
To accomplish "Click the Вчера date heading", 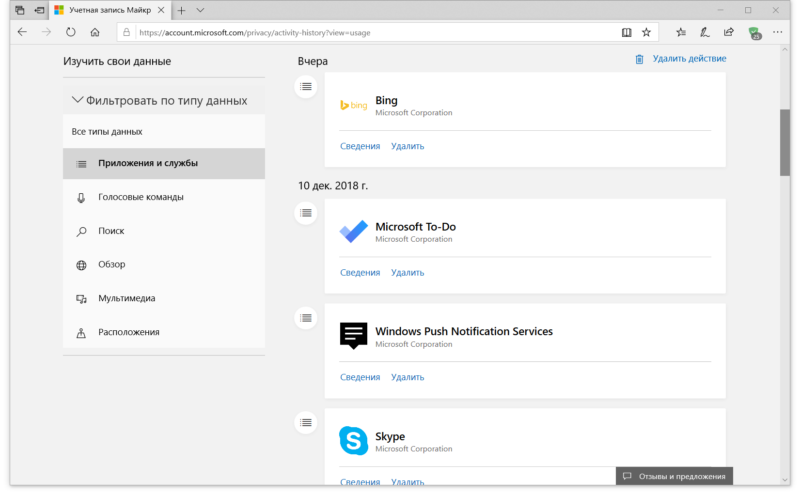I will pos(313,61).
